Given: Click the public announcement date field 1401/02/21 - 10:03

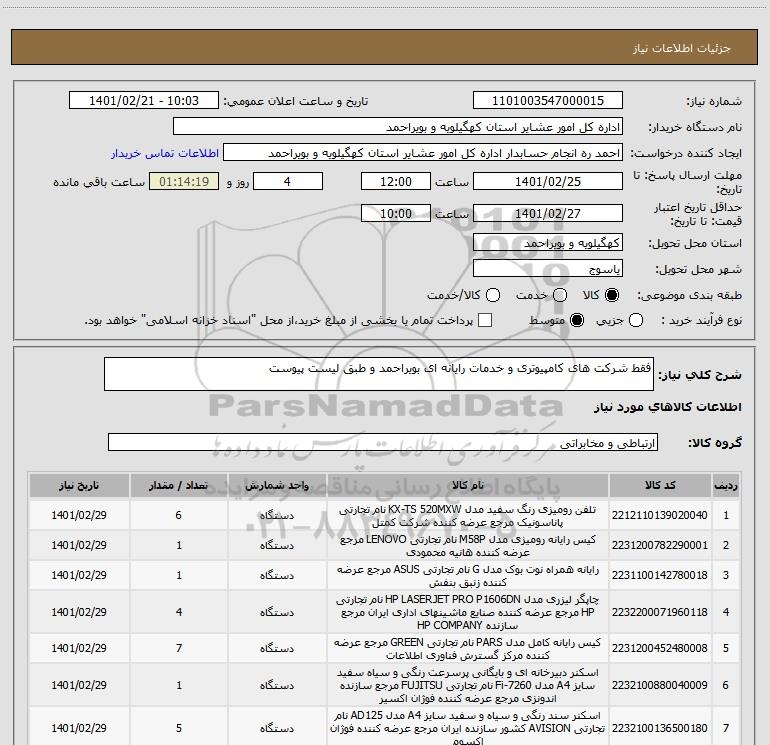Looking at the screenshot, I should pyautogui.click(x=144, y=101).
